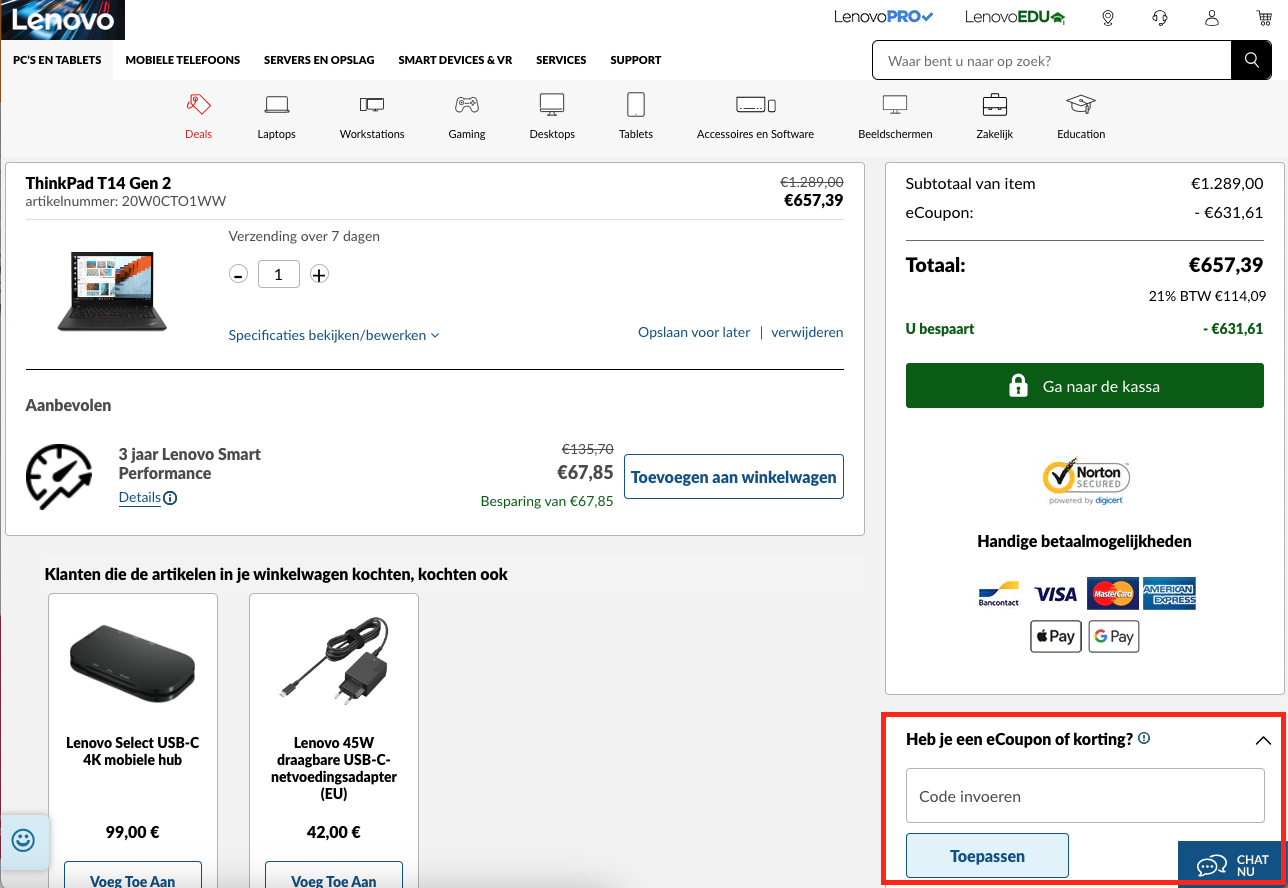Click the info icon beside Details
Screen dimensions: 1288x888
170,498
